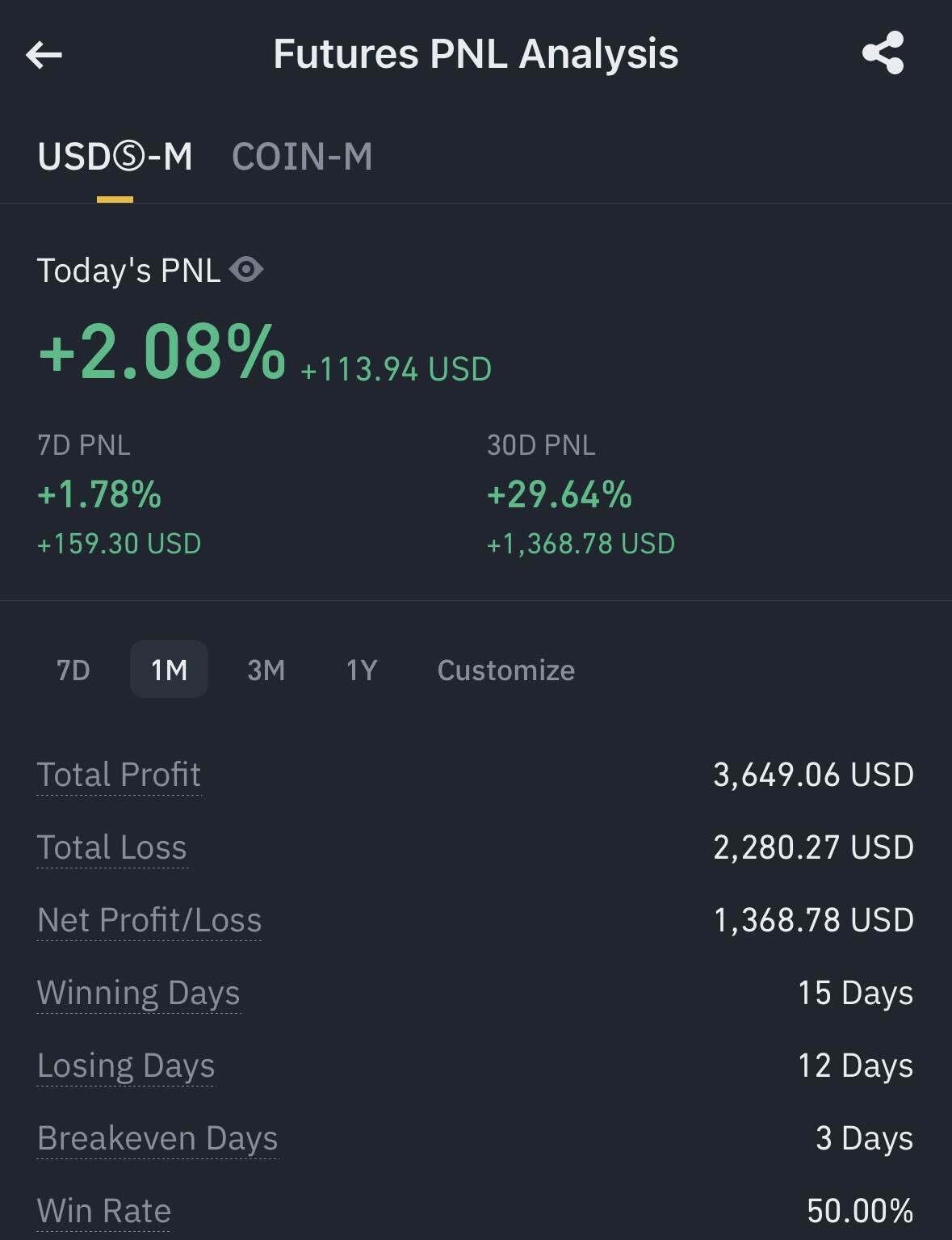This screenshot has height=1240, width=952.
Task: Select the 1M time range
Action: click(x=169, y=670)
